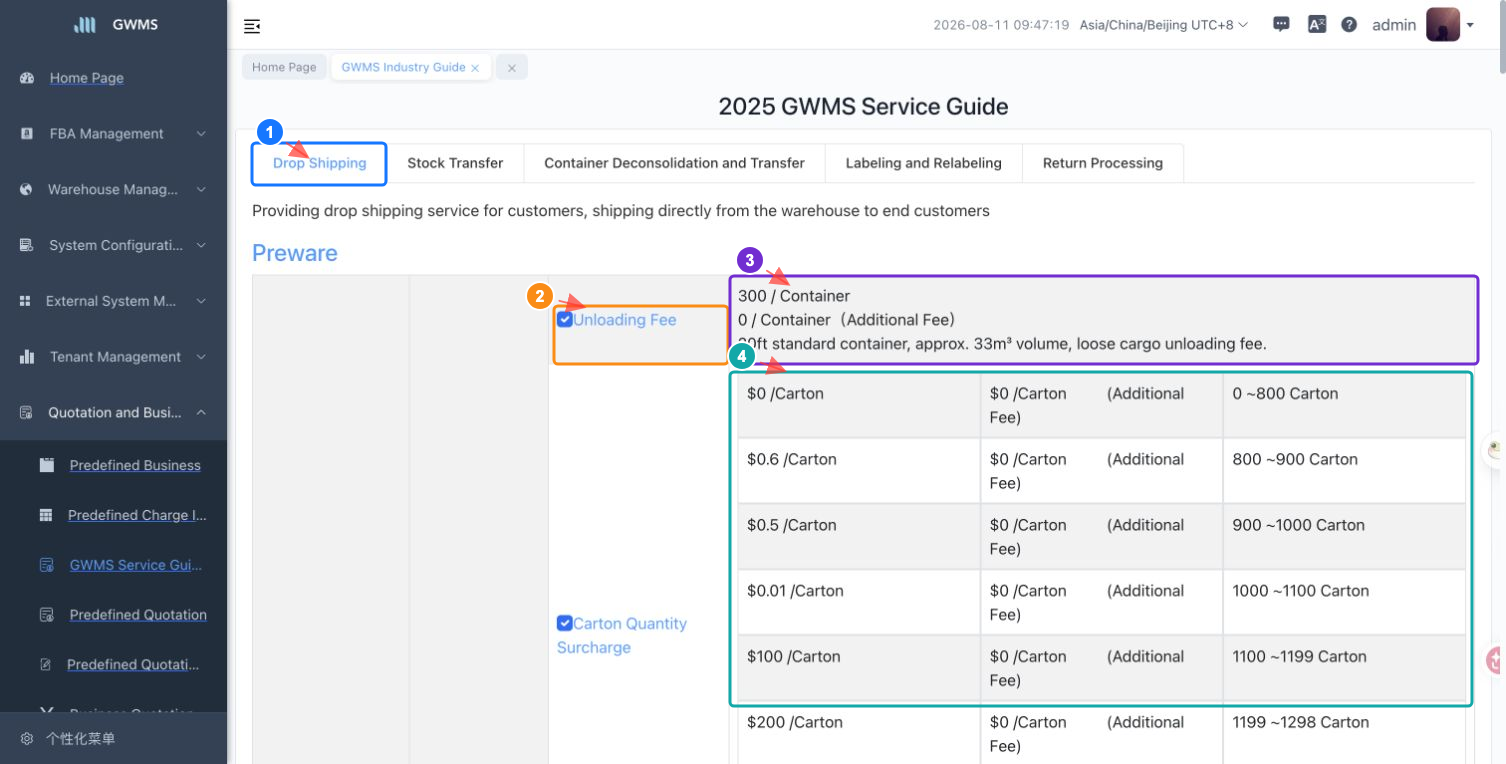The width and height of the screenshot is (1506, 764).
Task: Click the GWMS Service Guide menu icon
Action: (46, 565)
